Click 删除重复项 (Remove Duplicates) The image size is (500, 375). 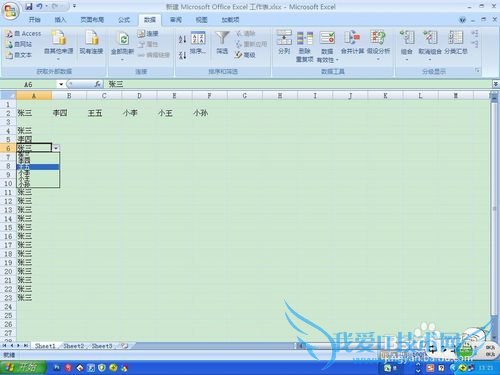coord(305,46)
